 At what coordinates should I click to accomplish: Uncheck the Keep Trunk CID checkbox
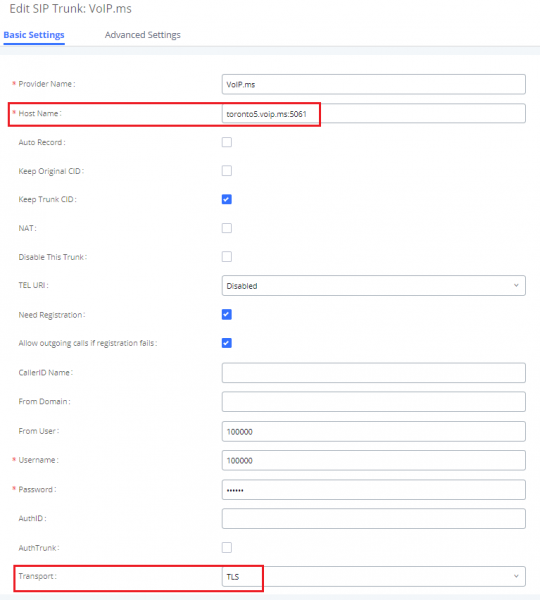pyautogui.click(x=227, y=199)
